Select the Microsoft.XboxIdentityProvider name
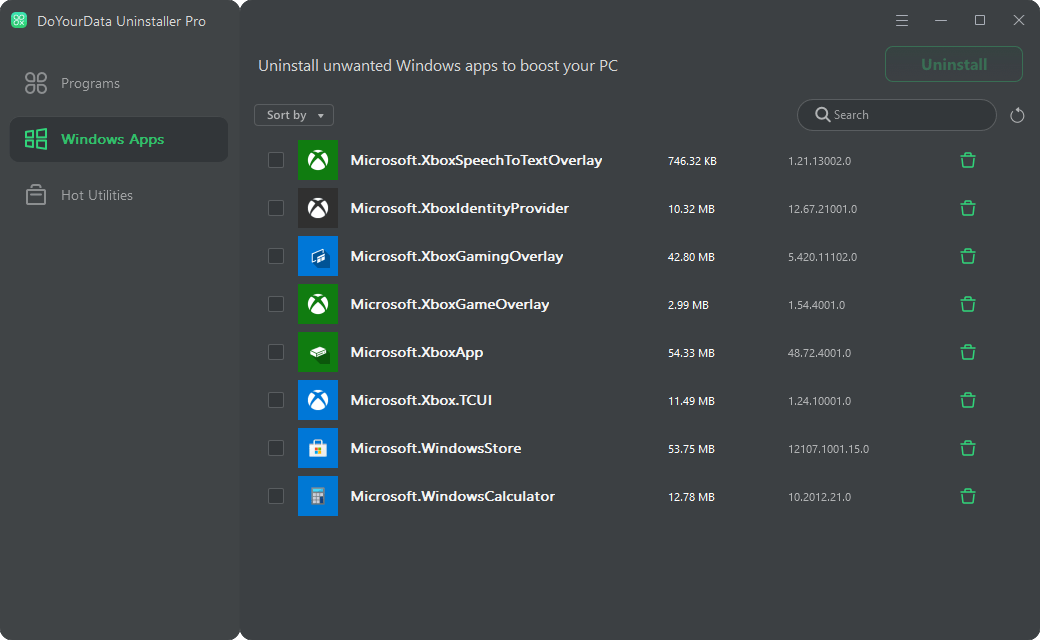The image size is (1040, 640). [x=460, y=208]
